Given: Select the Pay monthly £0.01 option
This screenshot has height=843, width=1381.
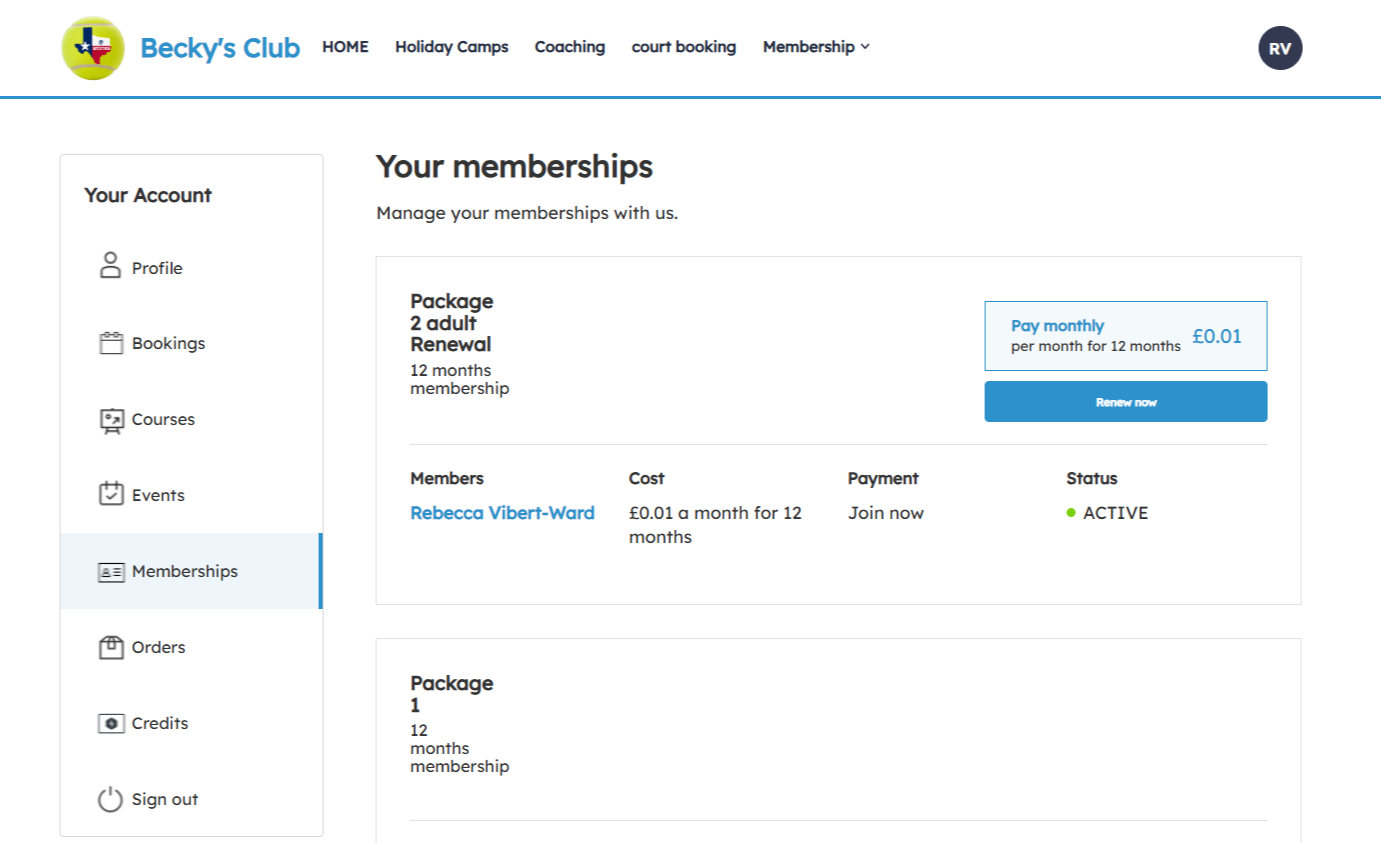Looking at the screenshot, I should [x=1125, y=336].
